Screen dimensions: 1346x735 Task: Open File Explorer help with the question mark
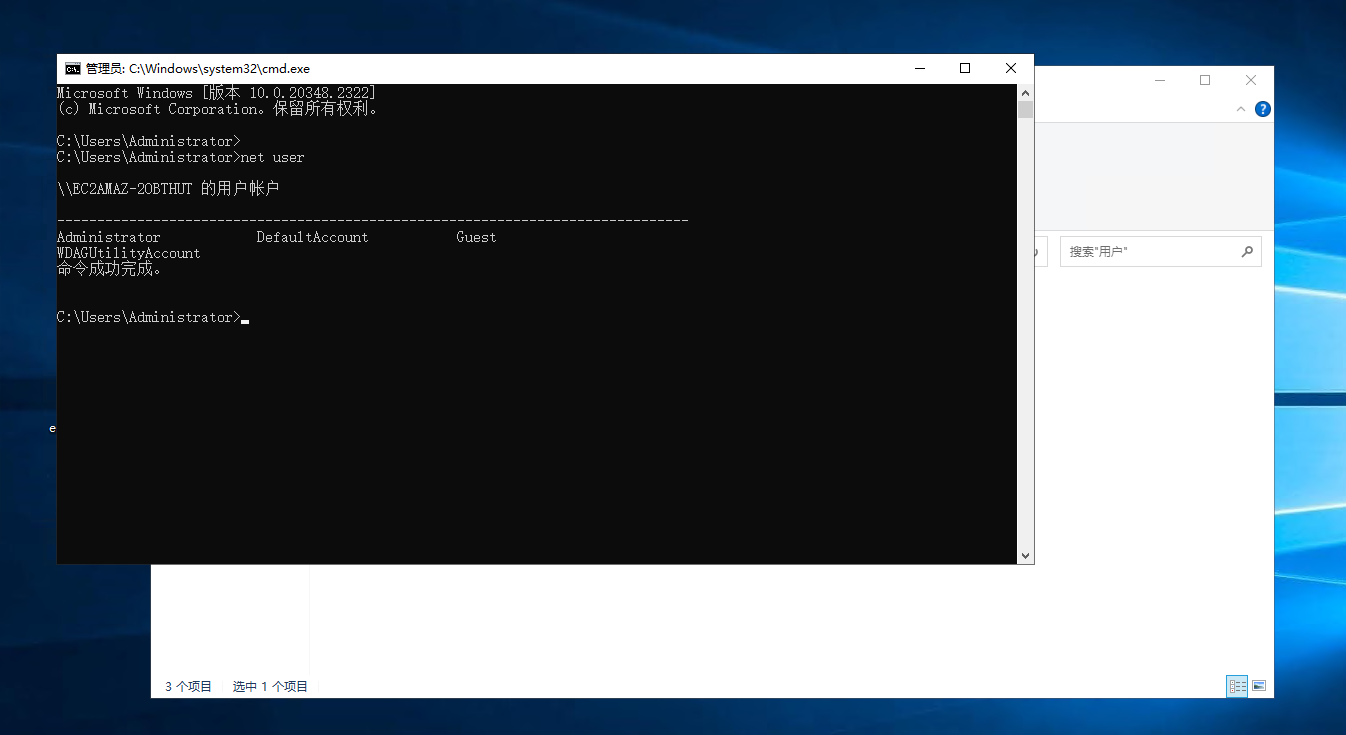pyautogui.click(x=1262, y=109)
